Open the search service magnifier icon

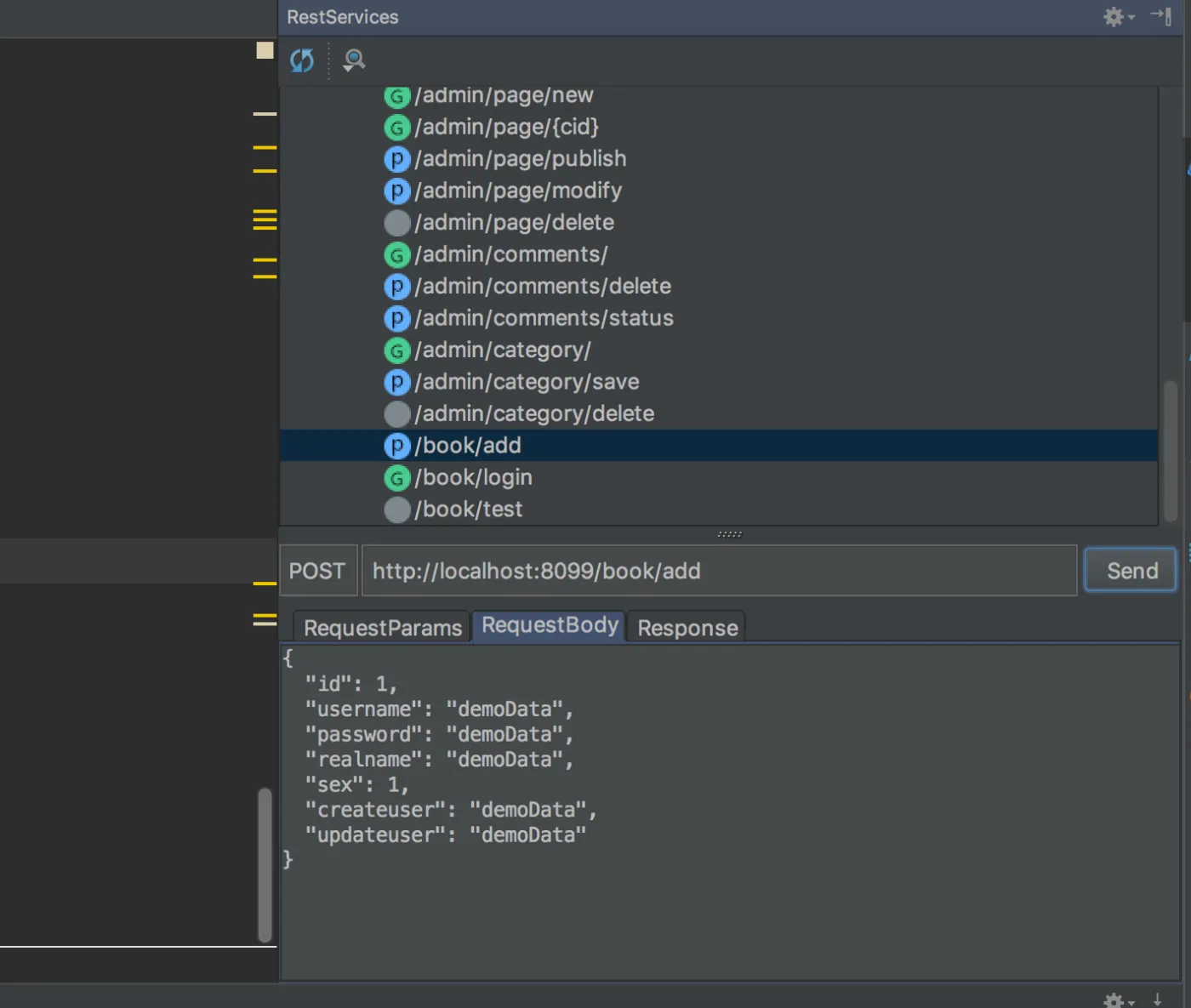click(353, 60)
